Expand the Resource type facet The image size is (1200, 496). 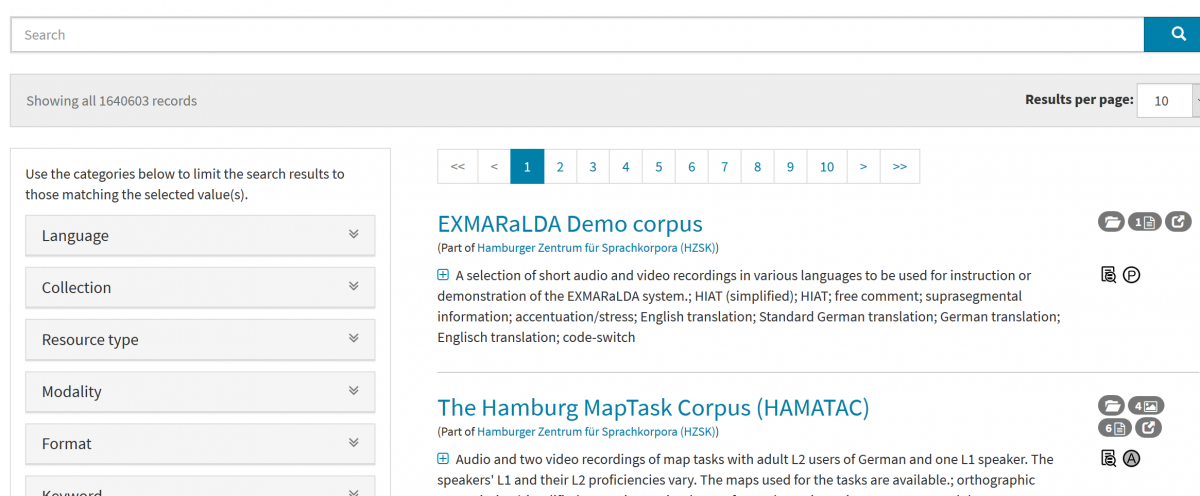pos(200,339)
